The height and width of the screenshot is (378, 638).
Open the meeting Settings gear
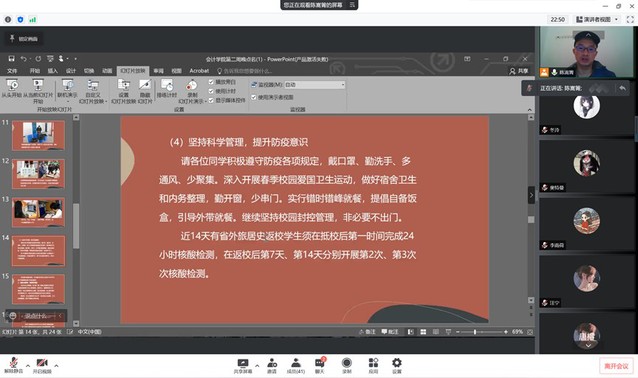(397, 365)
